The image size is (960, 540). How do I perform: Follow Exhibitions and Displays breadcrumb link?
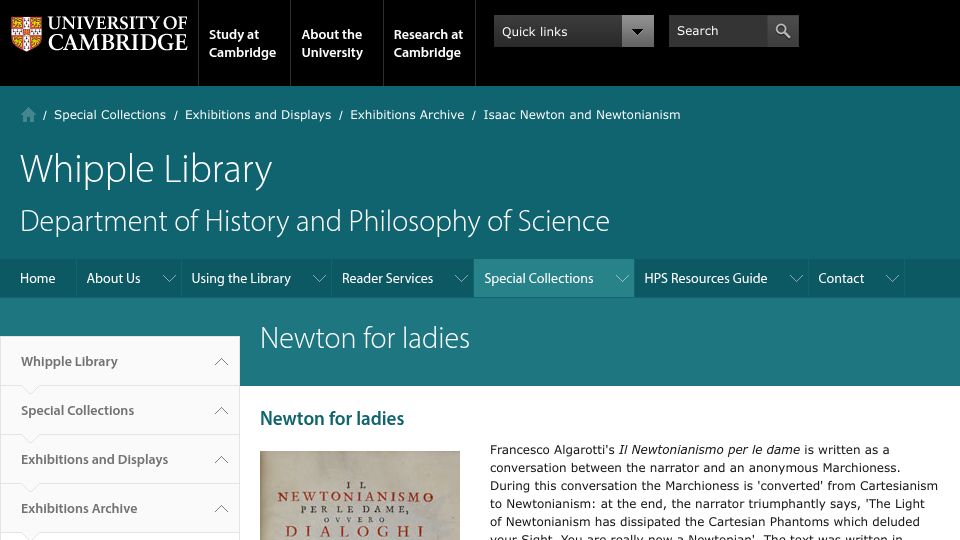[258, 114]
